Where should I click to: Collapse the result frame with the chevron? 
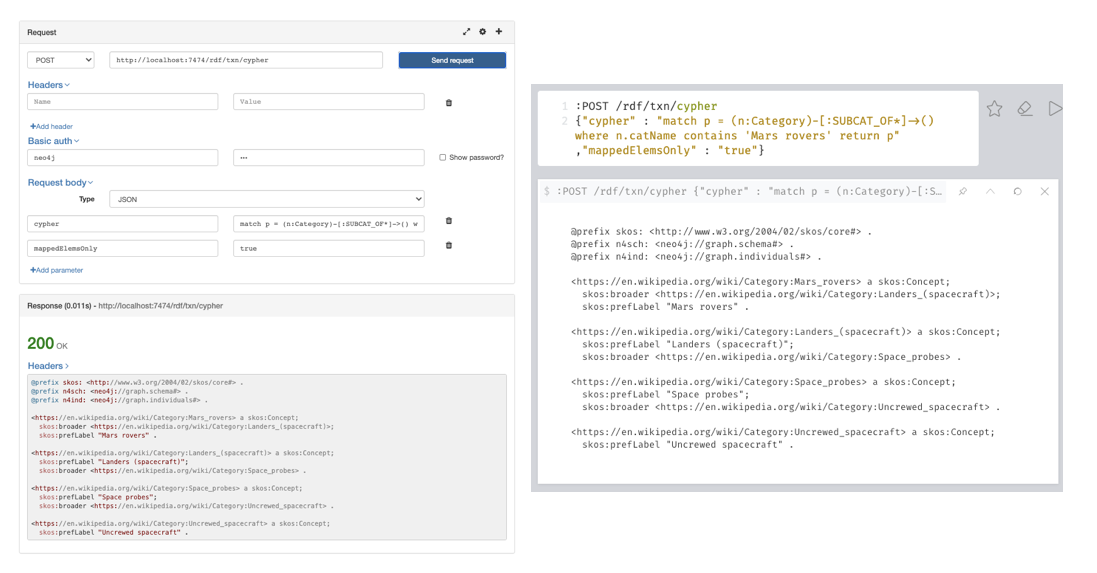click(x=990, y=191)
